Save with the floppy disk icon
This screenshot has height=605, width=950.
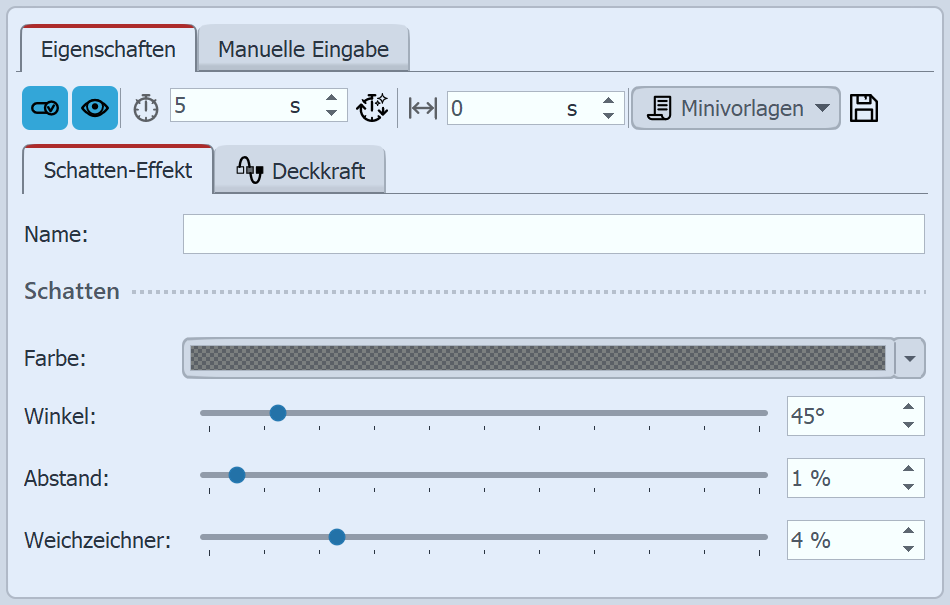pyautogui.click(x=864, y=108)
